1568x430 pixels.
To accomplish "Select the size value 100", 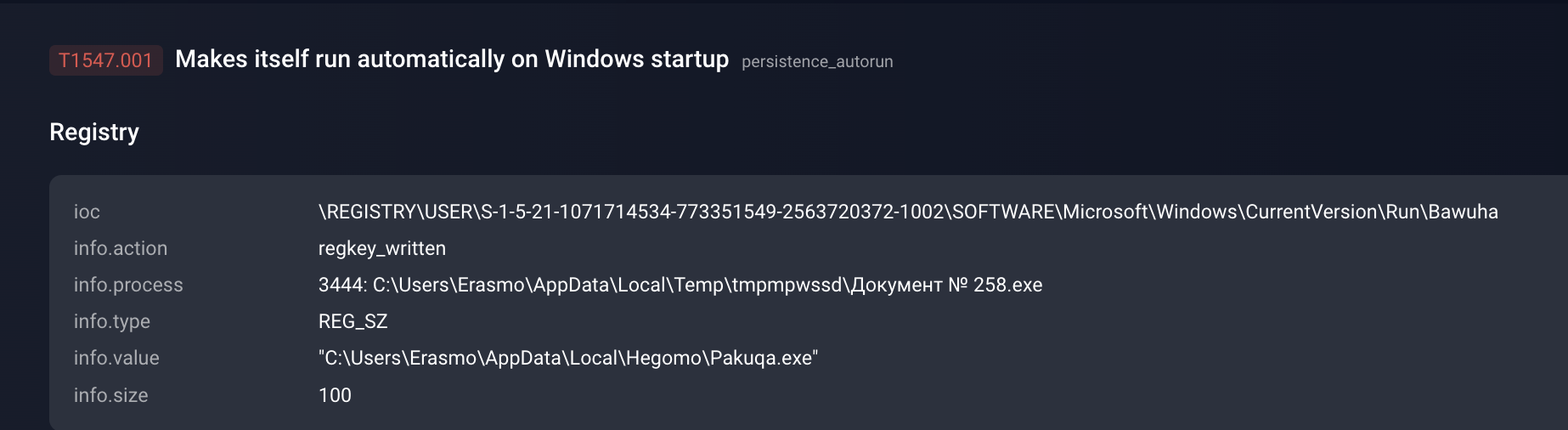I will pyautogui.click(x=335, y=395).
